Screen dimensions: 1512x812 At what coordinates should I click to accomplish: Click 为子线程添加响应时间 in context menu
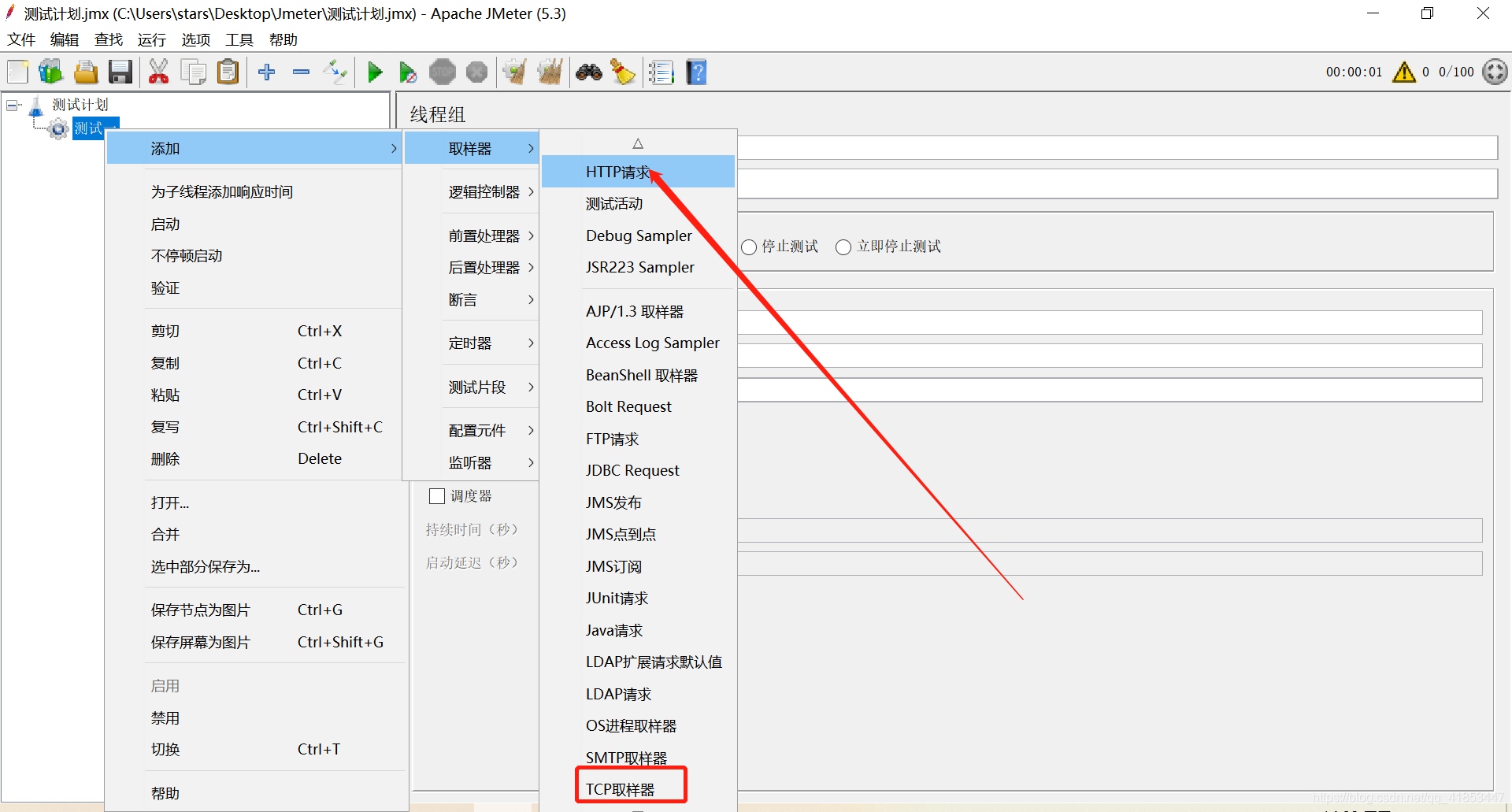(x=254, y=192)
